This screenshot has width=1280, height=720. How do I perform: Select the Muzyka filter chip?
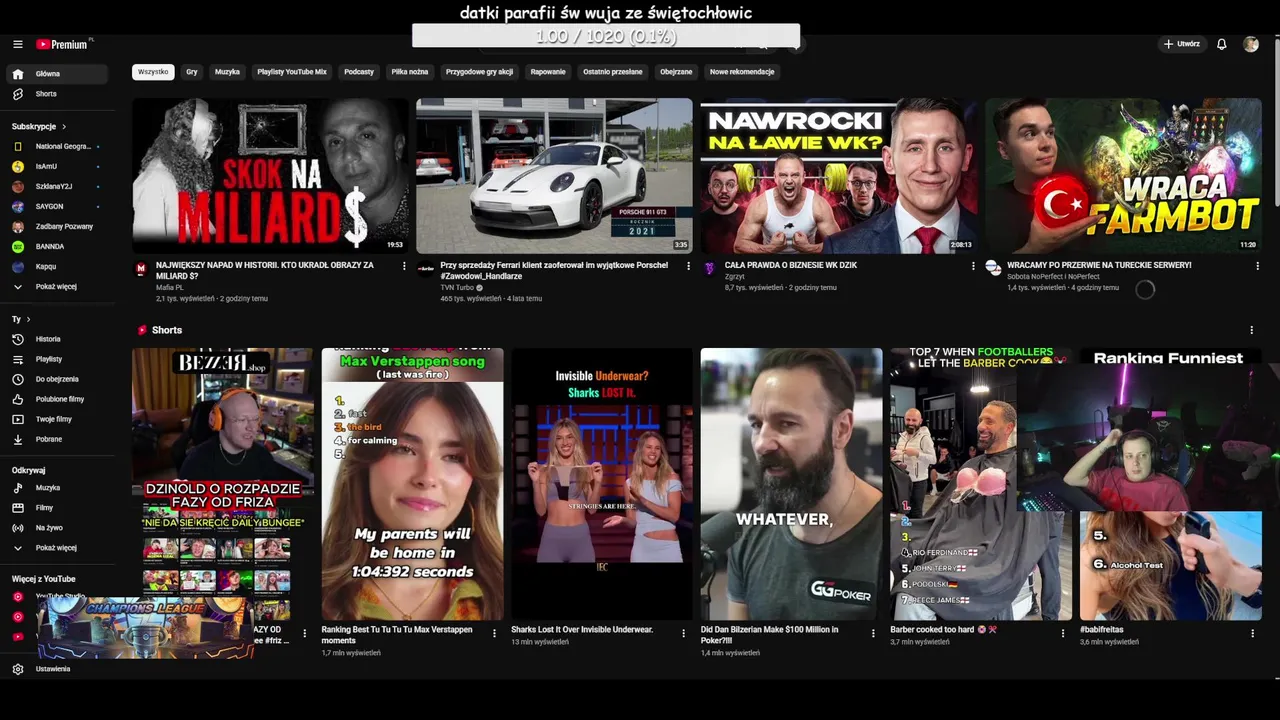(227, 72)
